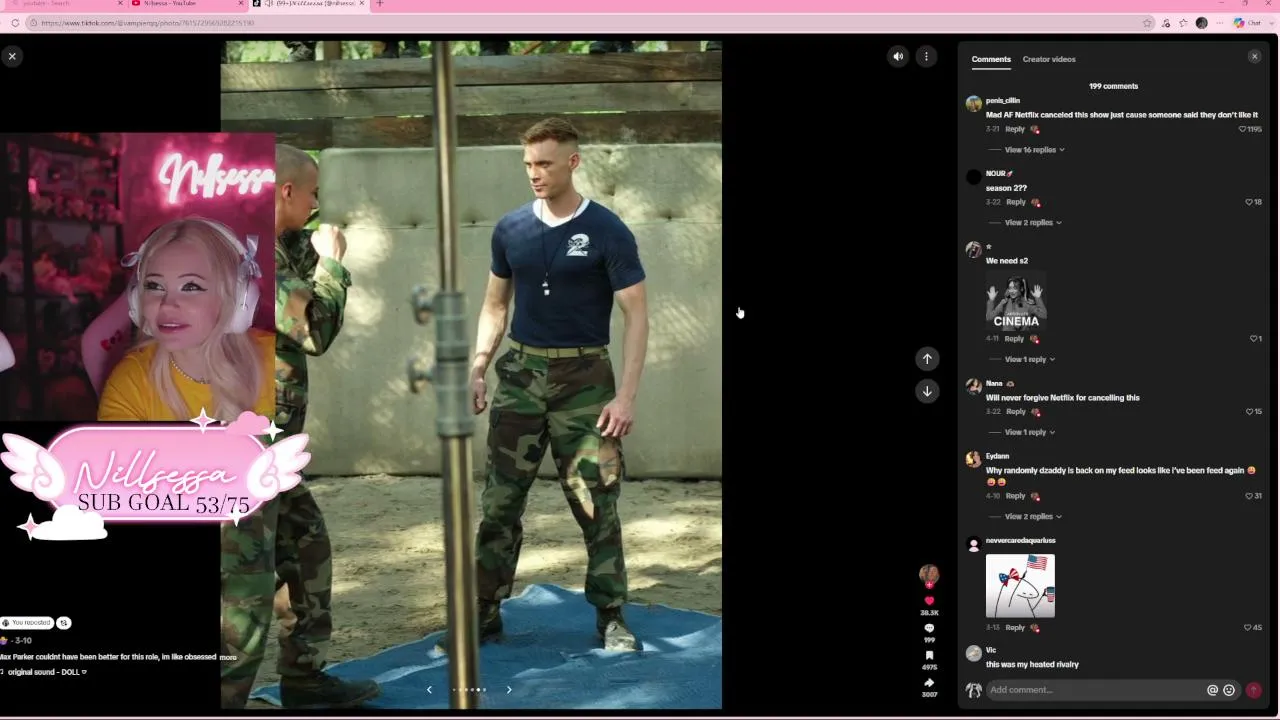Reply to the 'Mad AF Netflix' comment

tap(1015, 129)
